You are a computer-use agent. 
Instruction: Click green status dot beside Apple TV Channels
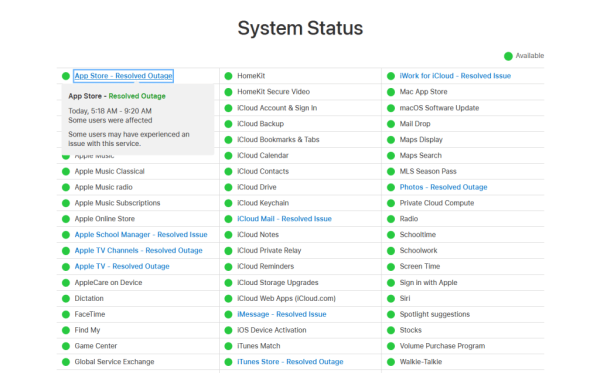tap(66, 251)
